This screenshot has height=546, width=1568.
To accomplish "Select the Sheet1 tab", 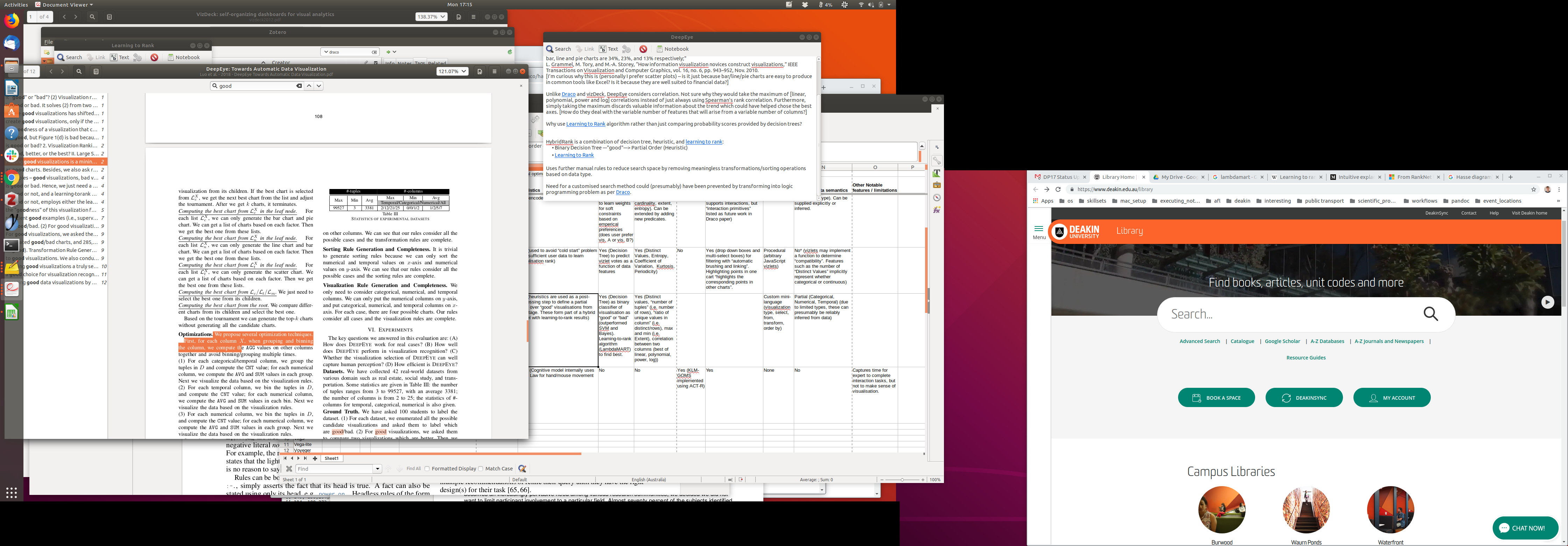I will pyautogui.click(x=332, y=458).
